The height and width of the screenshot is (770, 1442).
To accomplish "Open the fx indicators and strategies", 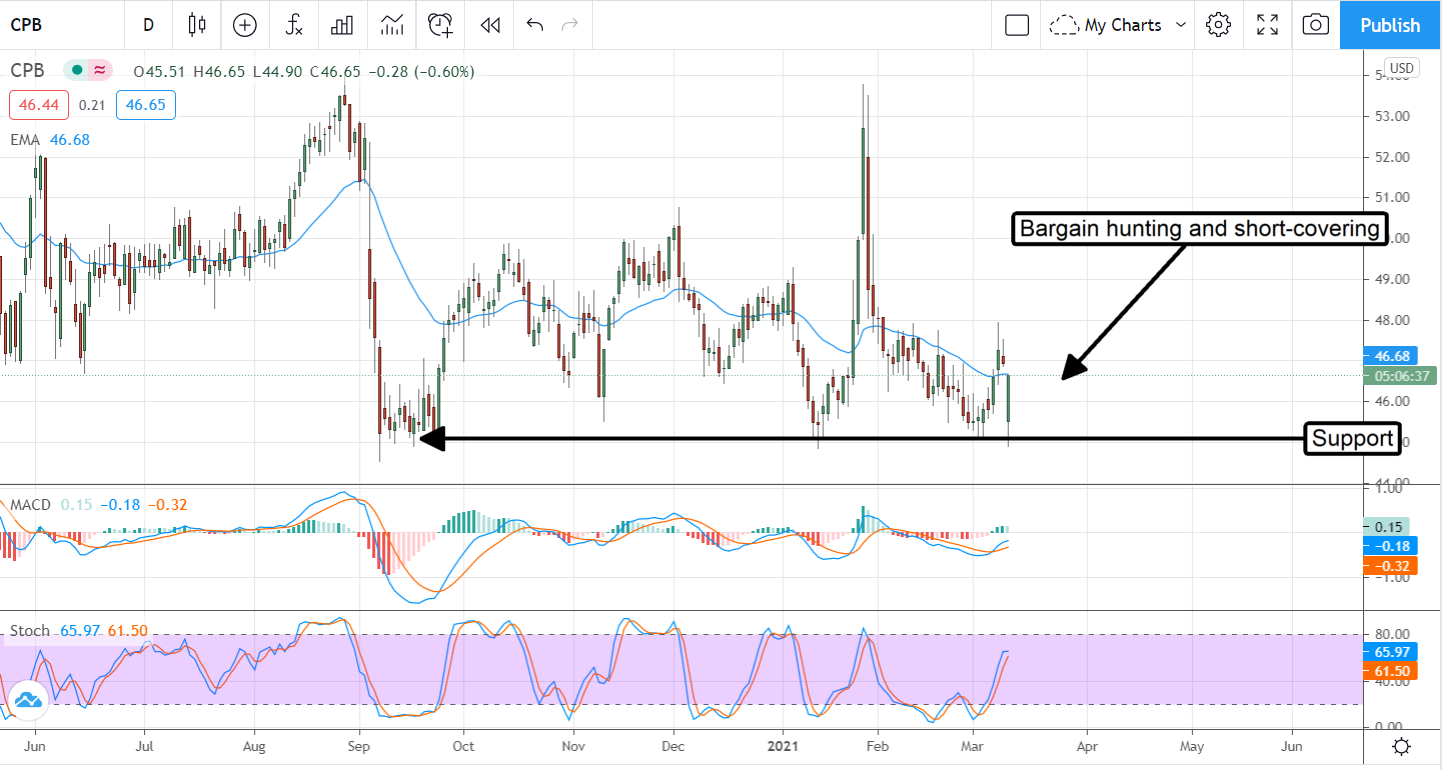I will click(294, 25).
